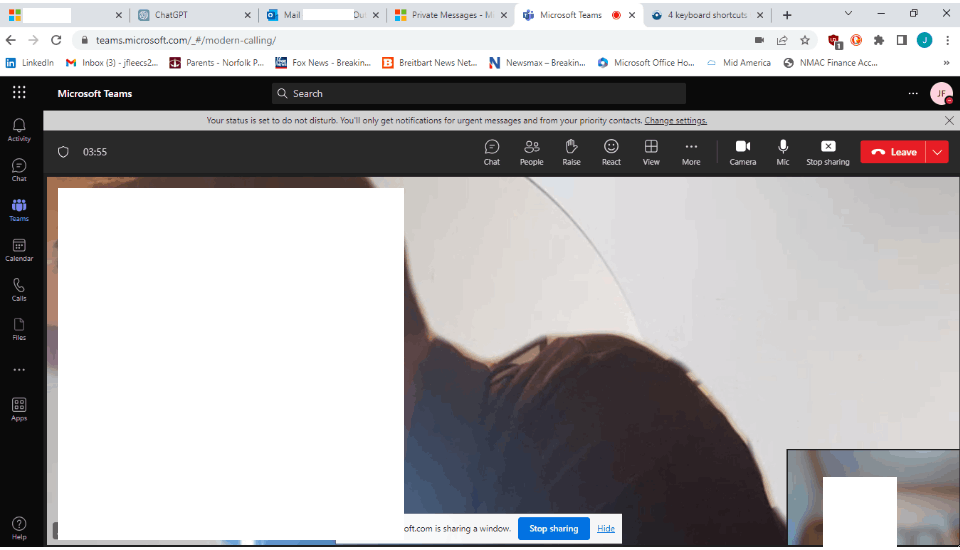Image resolution: width=960 pixels, height=550 pixels.
Task: Click the meeting shield security icon
Action: tap(63, 152)
